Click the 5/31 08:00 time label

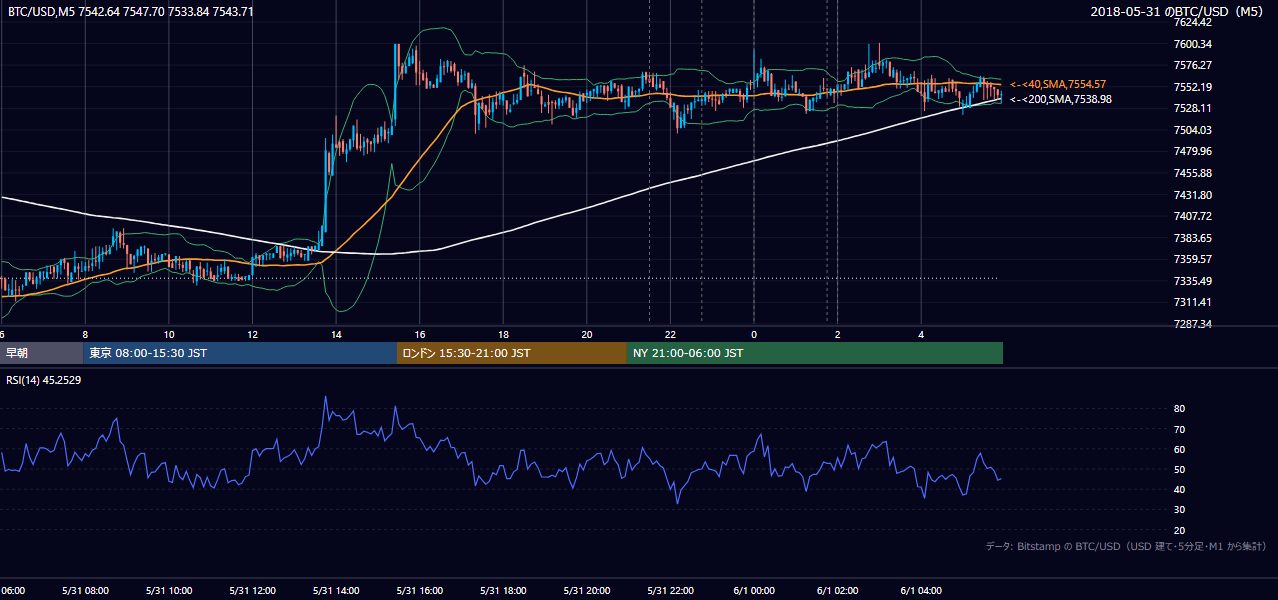85,591
